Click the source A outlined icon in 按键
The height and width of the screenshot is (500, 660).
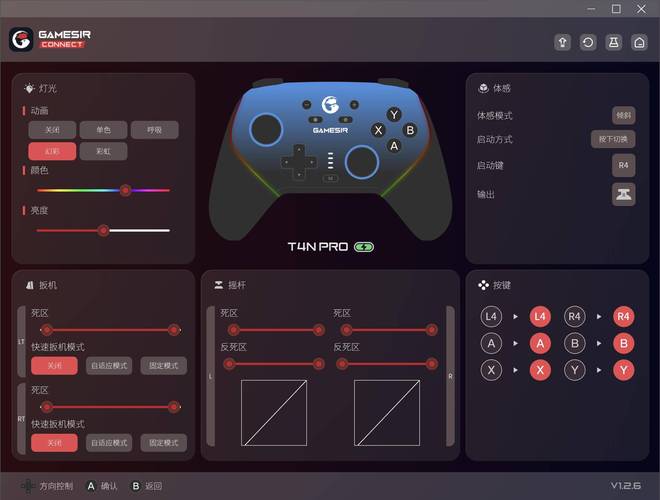click(491, 343)
